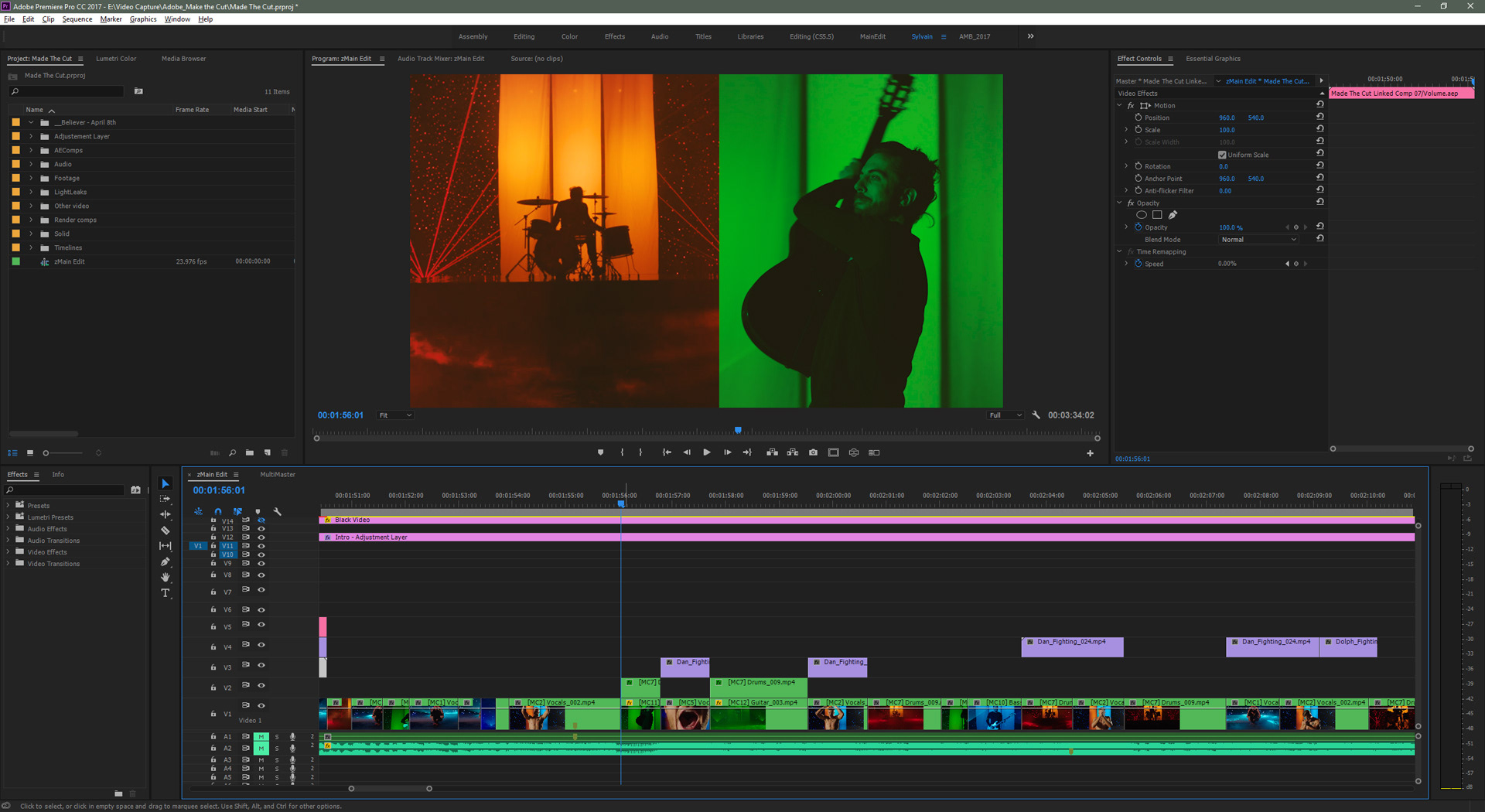Image resolution: width=1485 pixels, height=812 pixels.
Task: Create New Bin in Project panel
Action: [x=249, y=453]
